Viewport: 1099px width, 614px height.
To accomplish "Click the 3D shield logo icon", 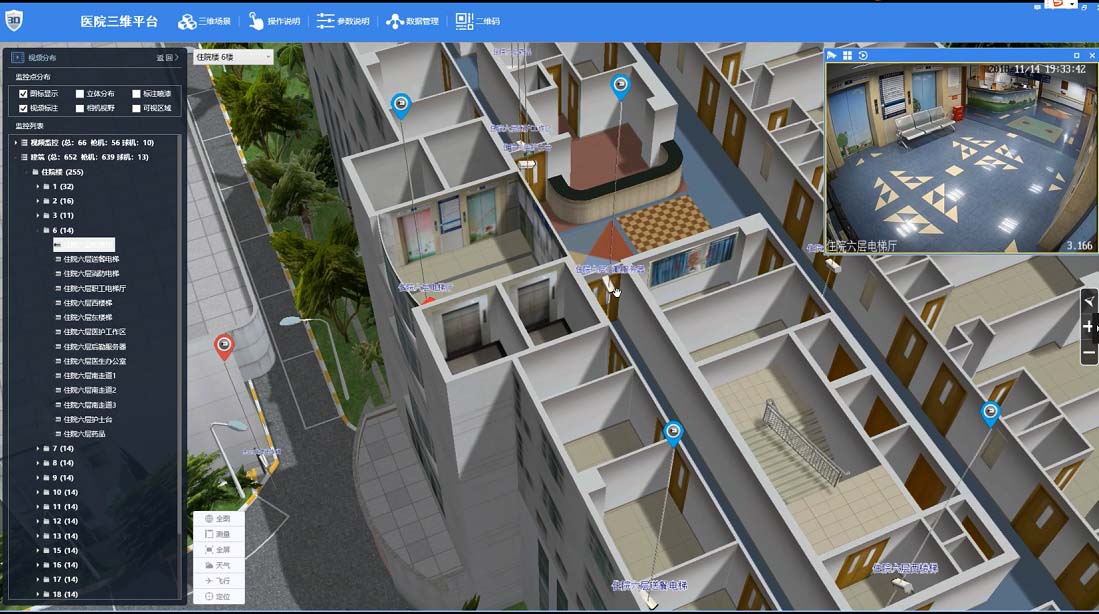I will point(14,20).
